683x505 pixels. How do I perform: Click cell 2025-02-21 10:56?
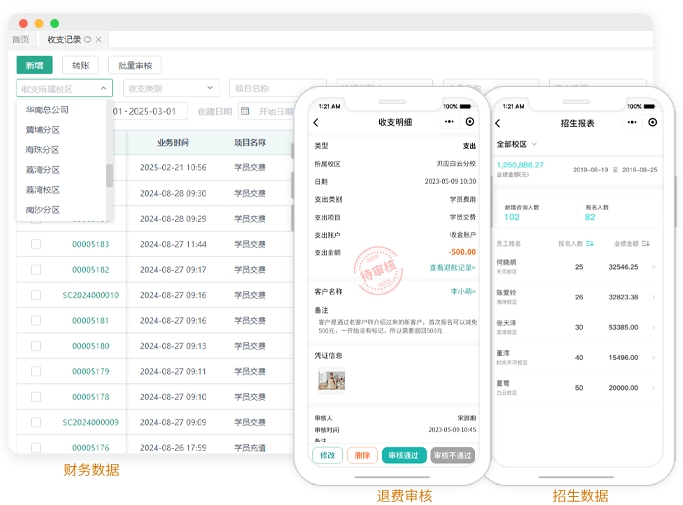coord(173,167)
